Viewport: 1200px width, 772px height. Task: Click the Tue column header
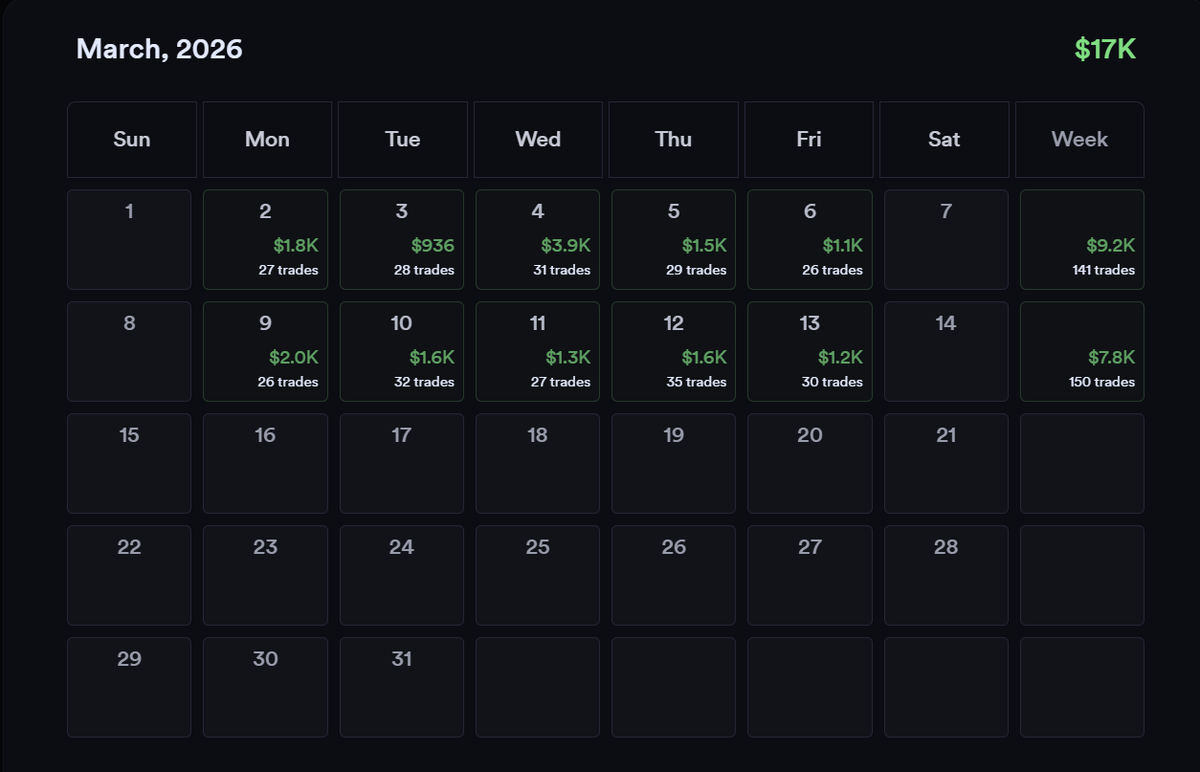[x=402, y=140]
